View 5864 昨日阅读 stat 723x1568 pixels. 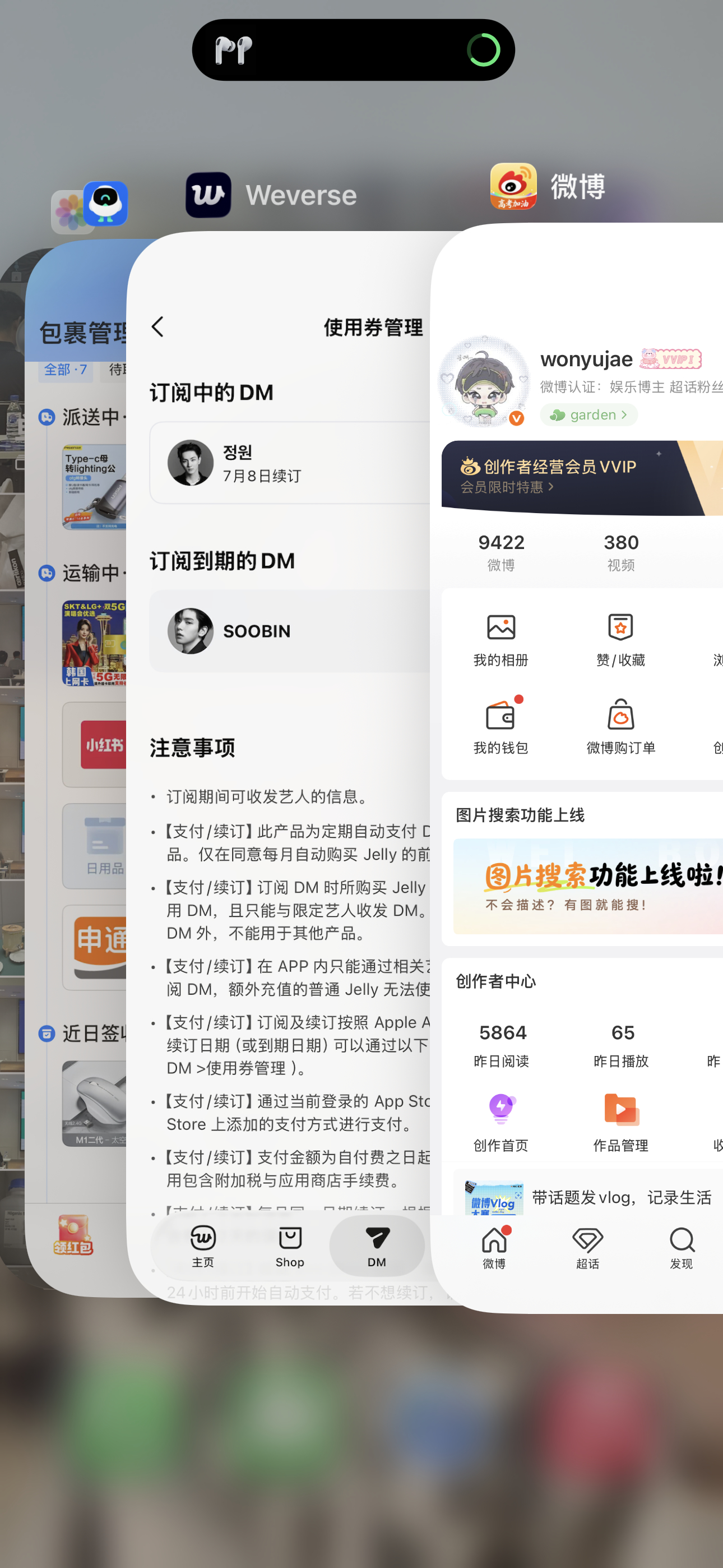(x=502, y=1045)
